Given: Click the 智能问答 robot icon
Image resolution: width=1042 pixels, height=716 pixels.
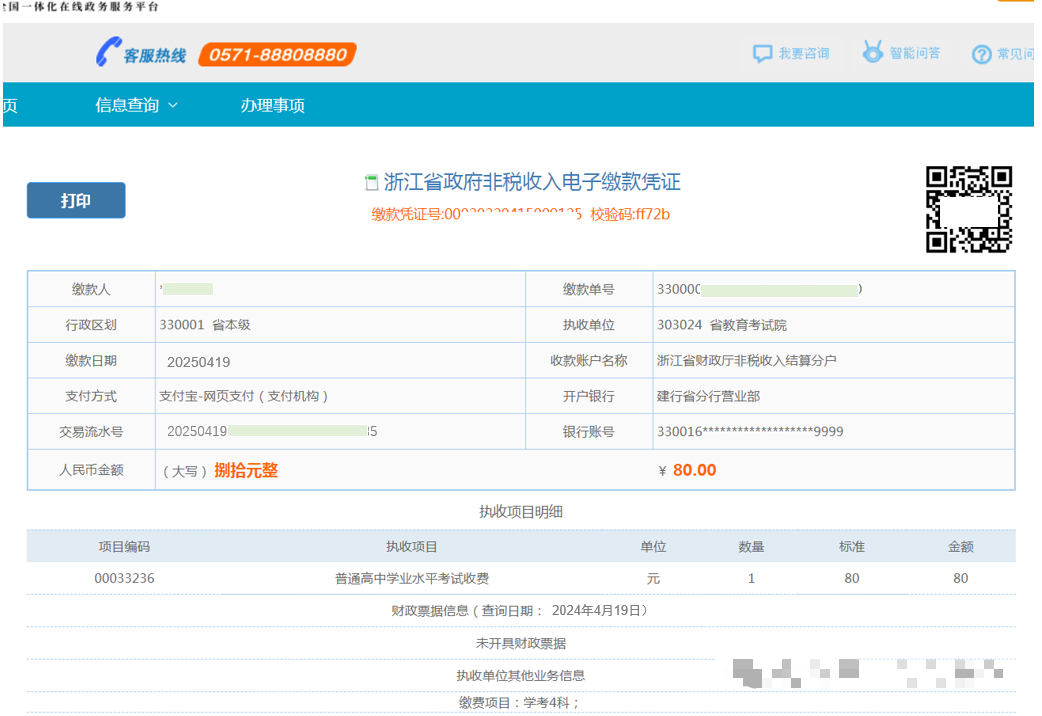Looking at the screenshot, I should (x=873, y=52).
